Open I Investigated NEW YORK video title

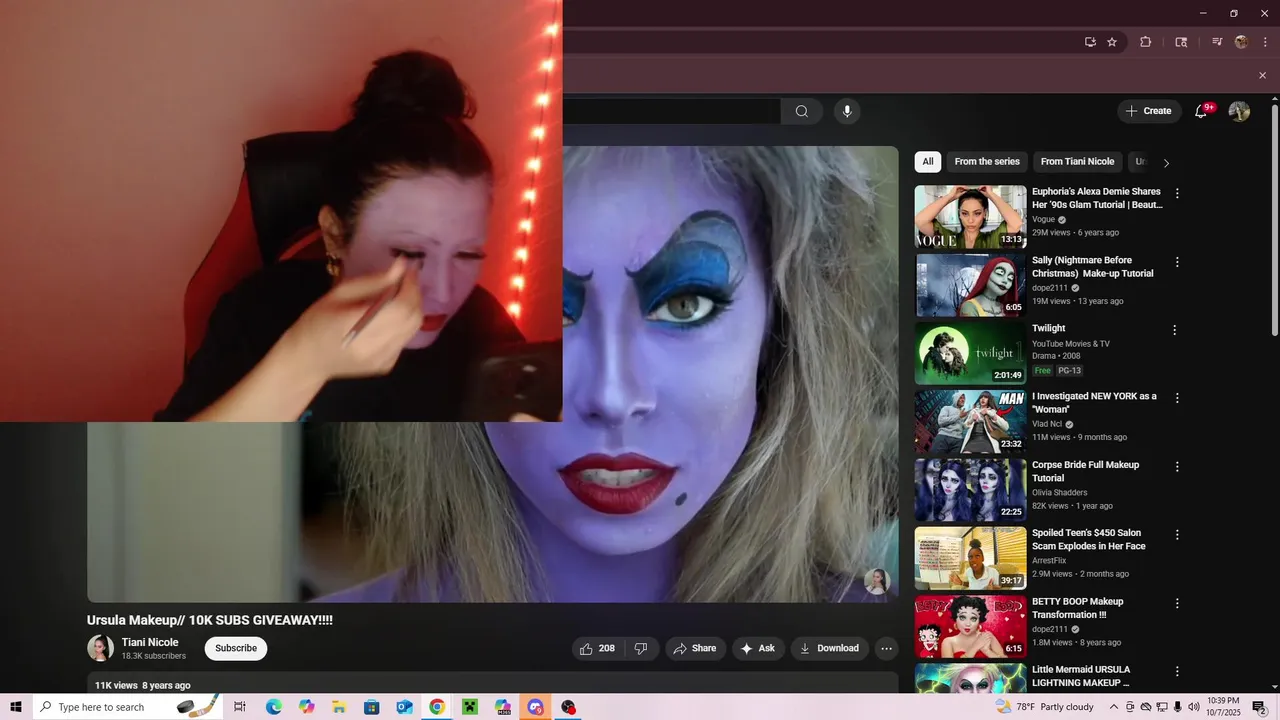1094,403
